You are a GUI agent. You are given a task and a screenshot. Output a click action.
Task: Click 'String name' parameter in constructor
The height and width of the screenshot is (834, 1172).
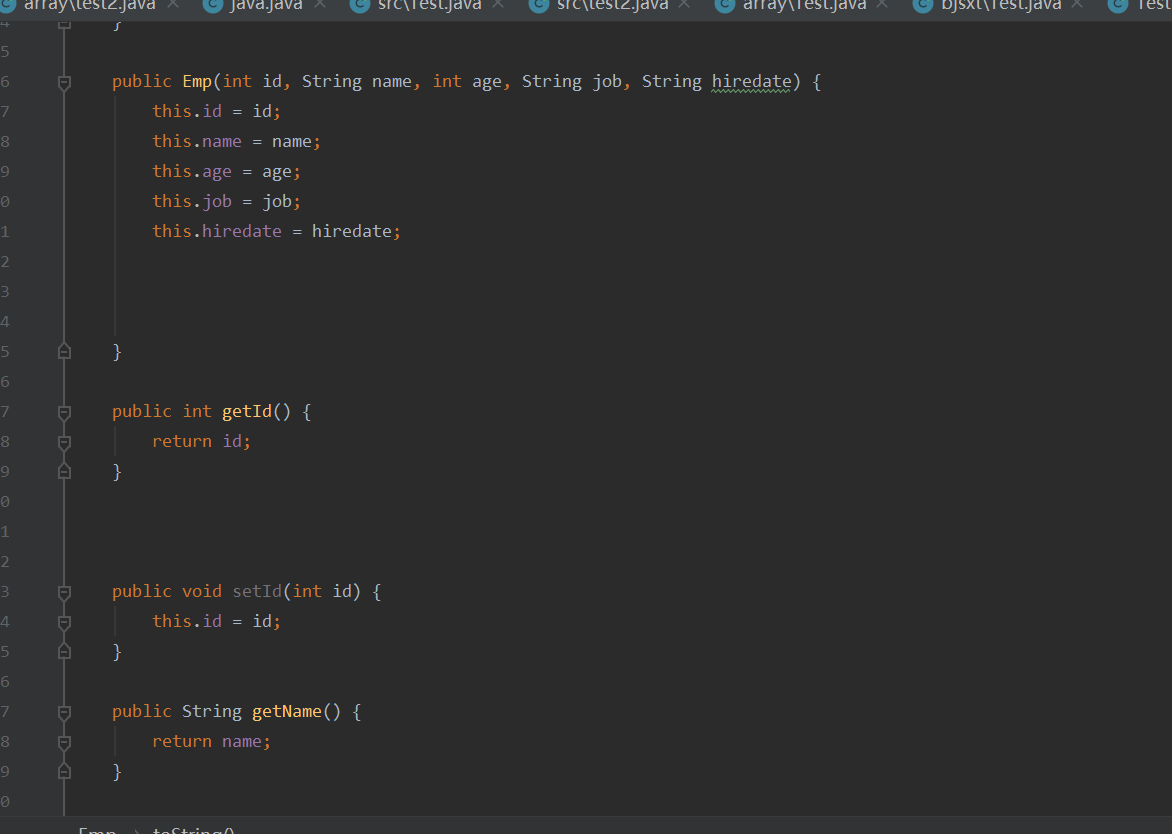pos(357,81)
